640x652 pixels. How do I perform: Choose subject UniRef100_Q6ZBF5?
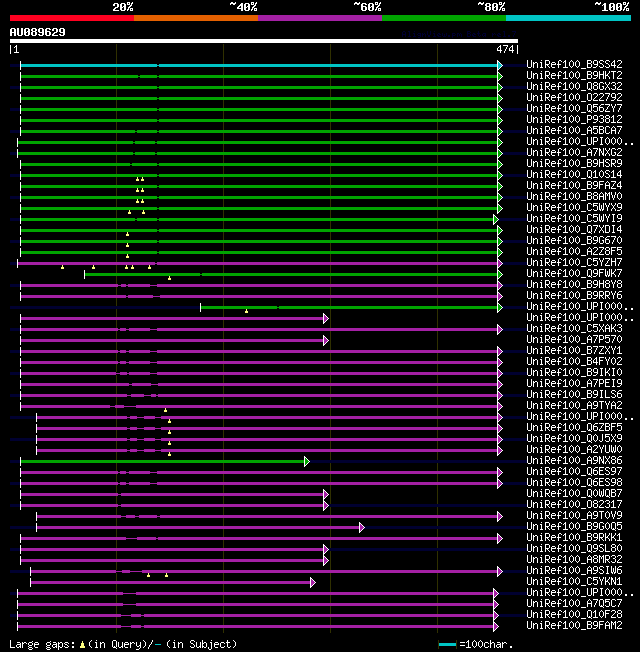[x=574, y=428]
